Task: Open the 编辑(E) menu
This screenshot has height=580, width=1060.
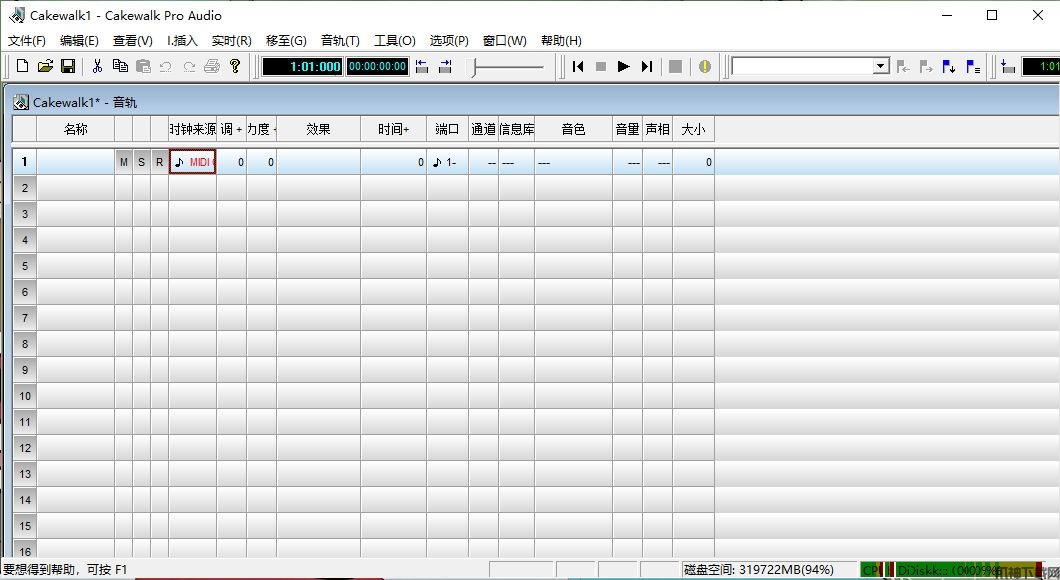Action: 79,41
